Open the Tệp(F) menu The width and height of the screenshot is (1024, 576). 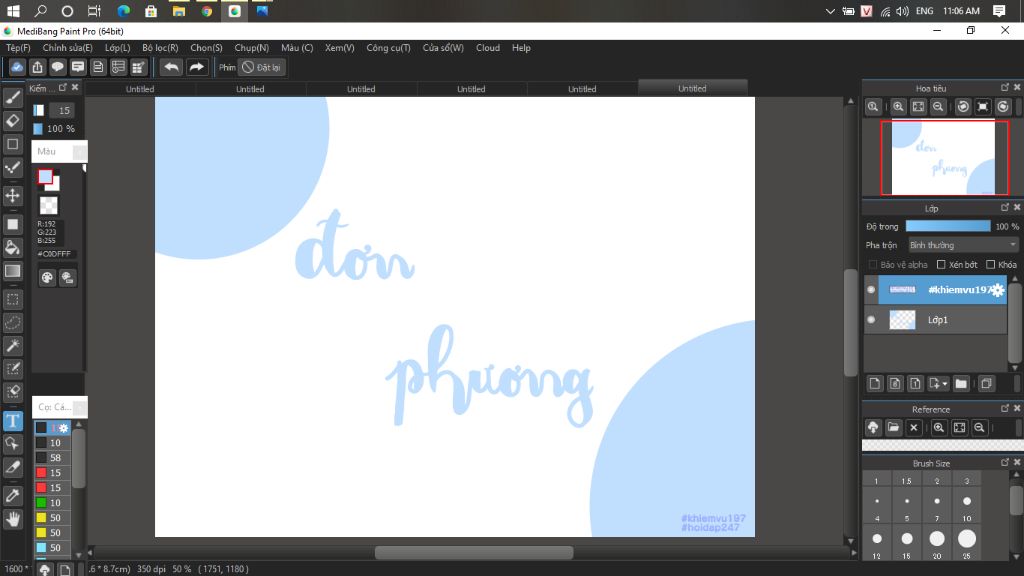[x=18, y=48]
